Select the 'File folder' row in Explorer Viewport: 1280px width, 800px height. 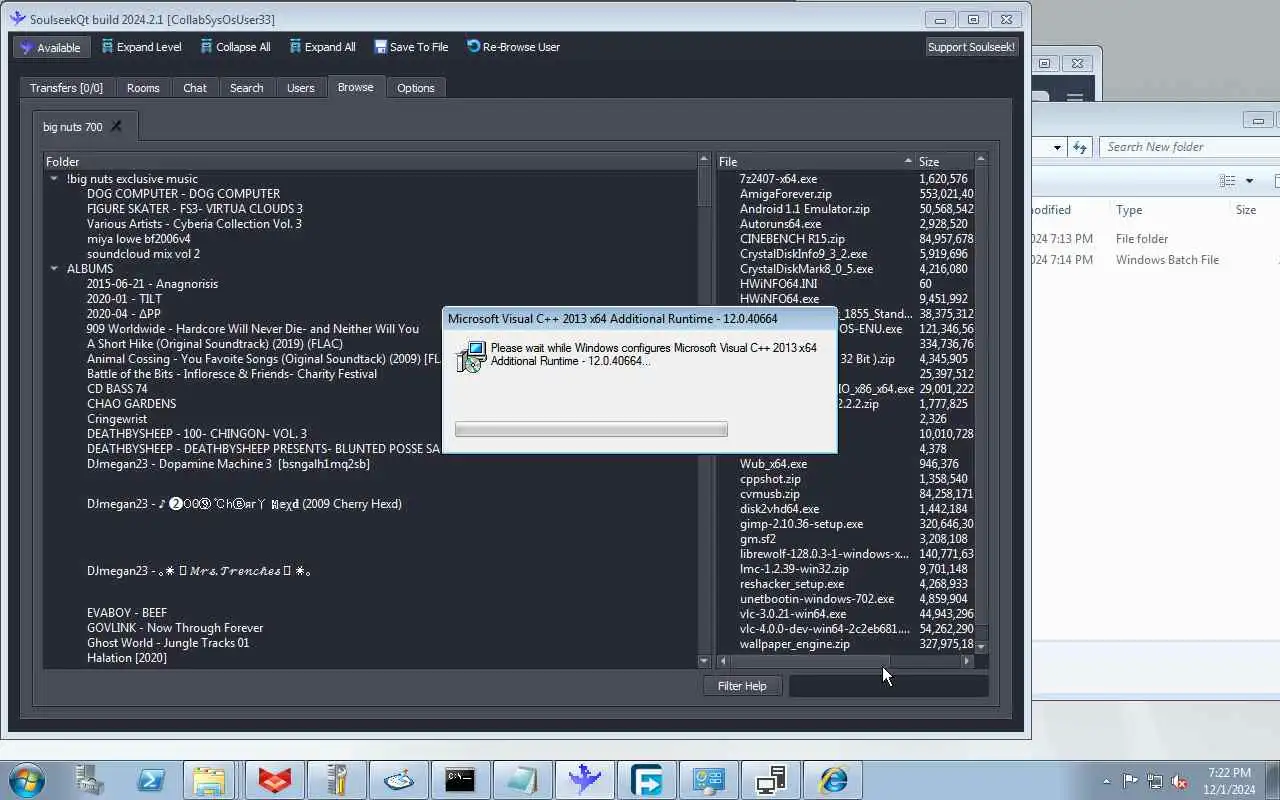point(1155,239)
